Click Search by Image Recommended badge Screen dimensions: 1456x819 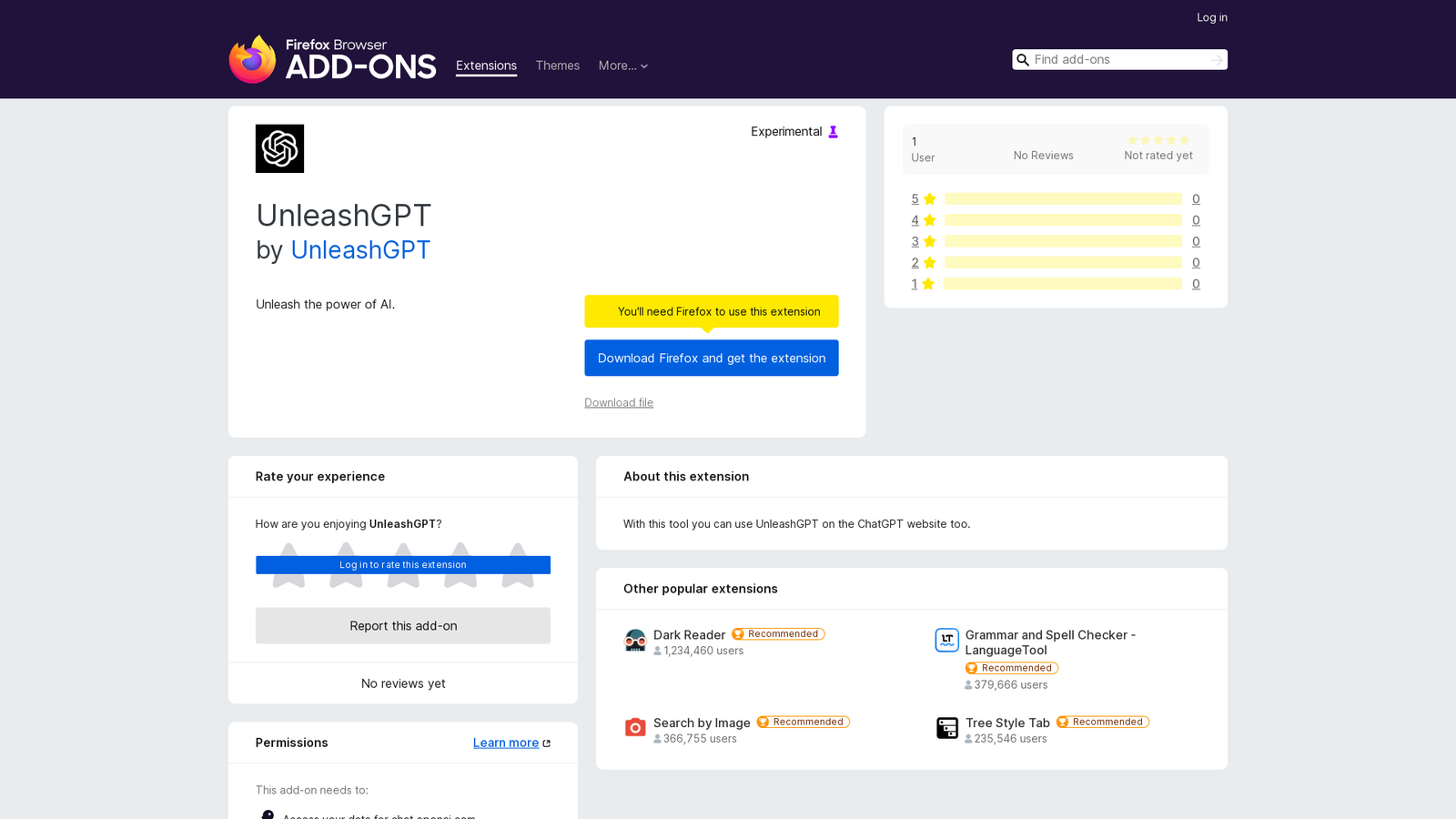pyautogui.click(x=804, y=723)
